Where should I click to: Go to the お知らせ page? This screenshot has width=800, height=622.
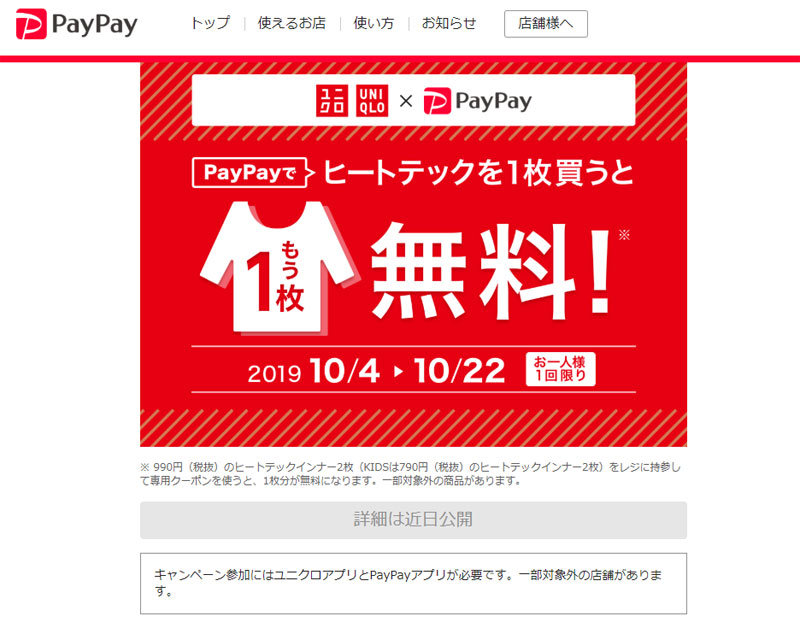click(x=448, y=23)
